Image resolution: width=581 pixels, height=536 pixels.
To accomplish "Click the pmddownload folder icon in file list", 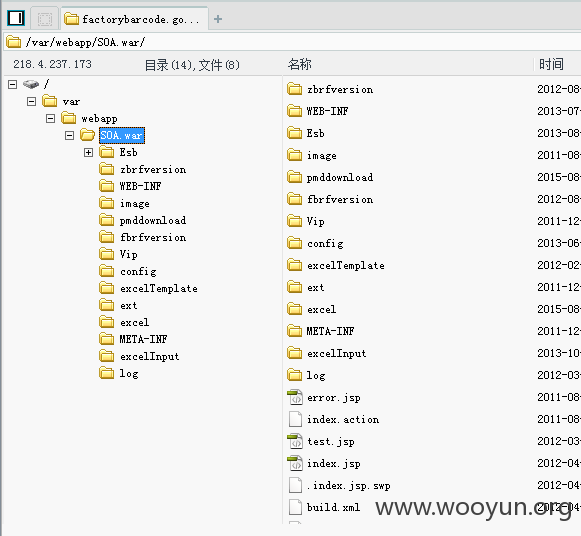I will click(x=295, y=177).
